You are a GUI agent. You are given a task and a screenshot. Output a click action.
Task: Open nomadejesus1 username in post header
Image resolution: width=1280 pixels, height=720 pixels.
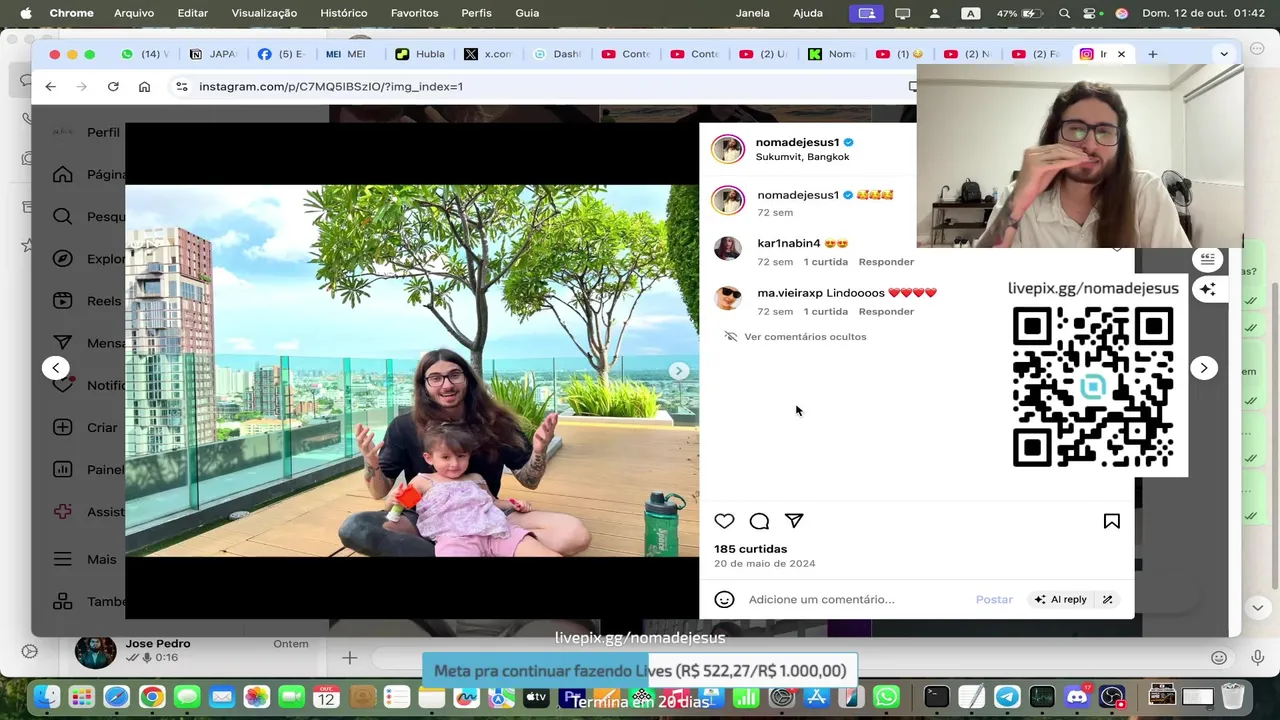tap(797, 143)
